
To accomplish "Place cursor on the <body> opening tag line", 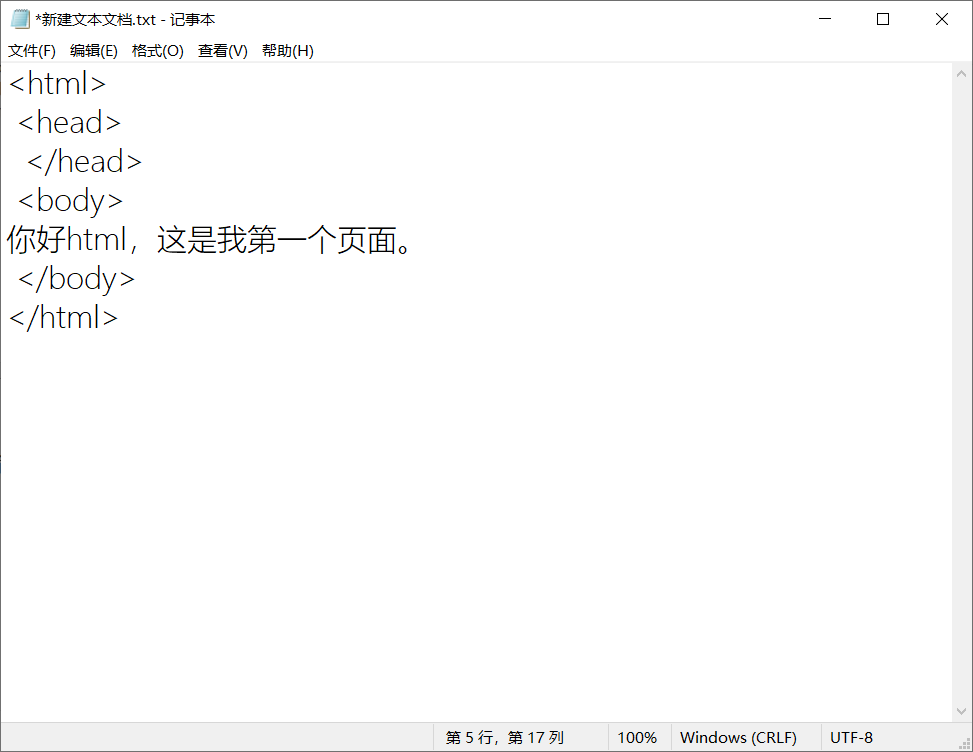I will 70,201.
